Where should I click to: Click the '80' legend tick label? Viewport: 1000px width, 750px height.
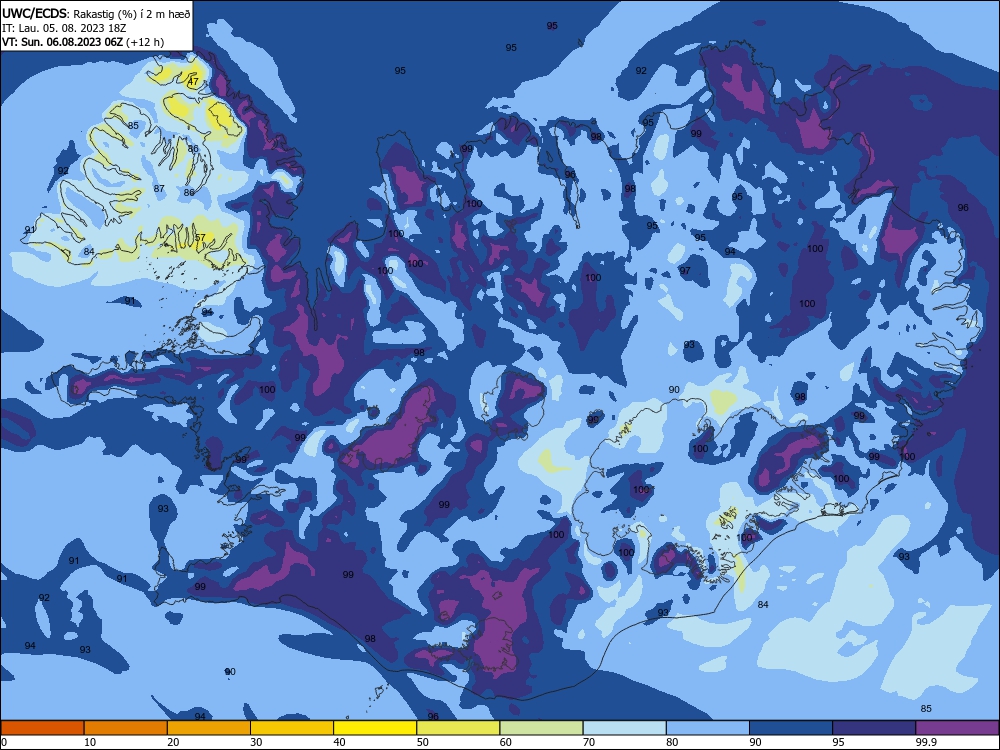click(x=672, y=742)
